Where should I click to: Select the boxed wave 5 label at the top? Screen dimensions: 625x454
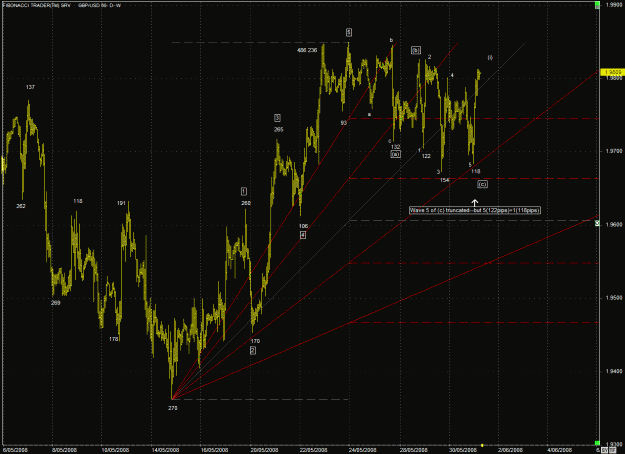[x=349, y=32]
